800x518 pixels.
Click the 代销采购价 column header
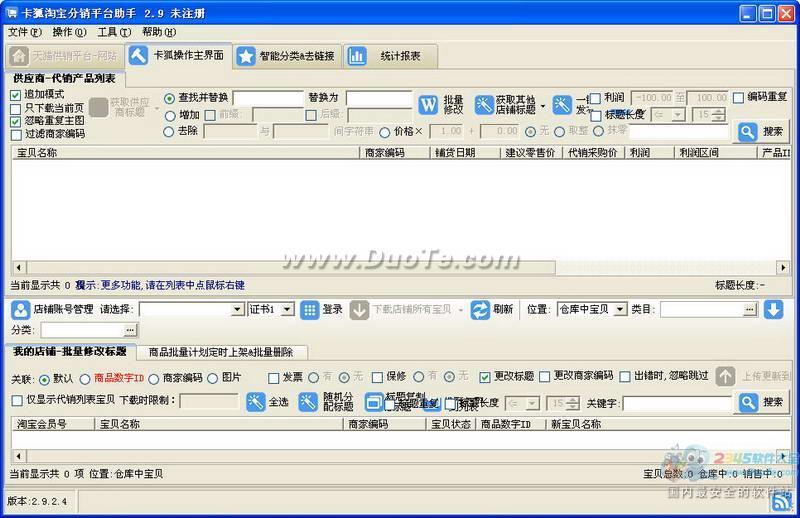pyautogui.click(x=593, y=153)
